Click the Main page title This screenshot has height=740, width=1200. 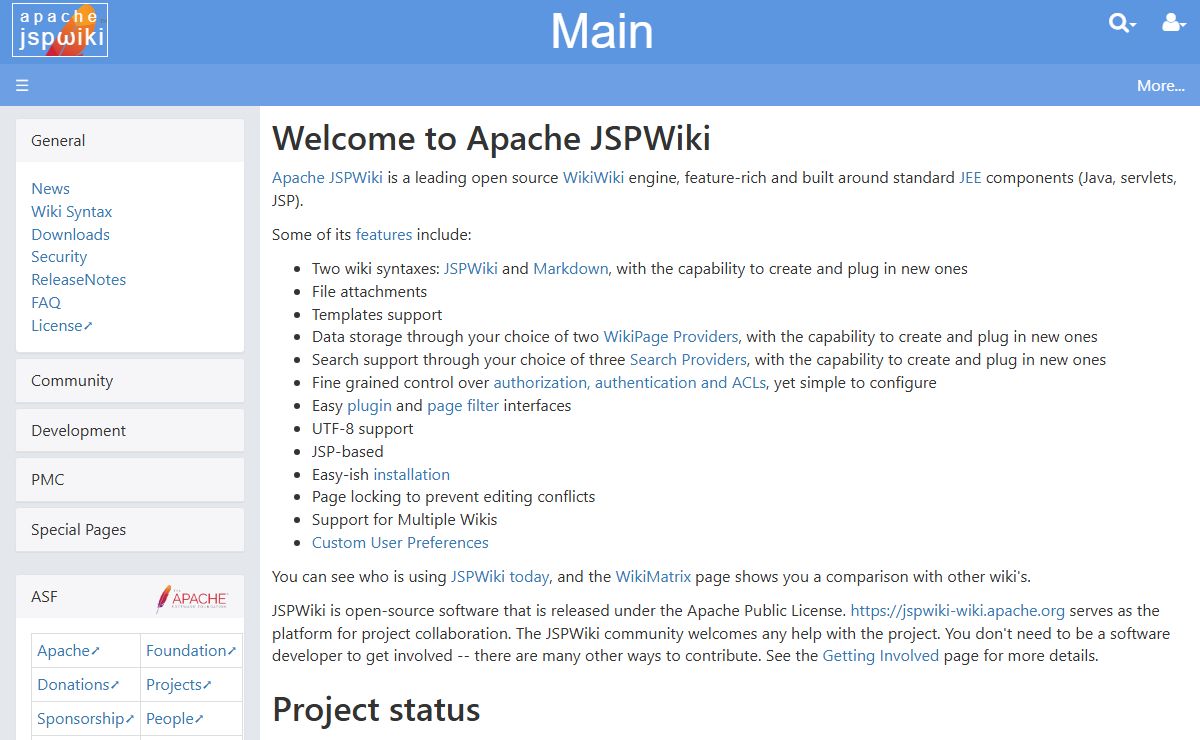coord(602,32)
